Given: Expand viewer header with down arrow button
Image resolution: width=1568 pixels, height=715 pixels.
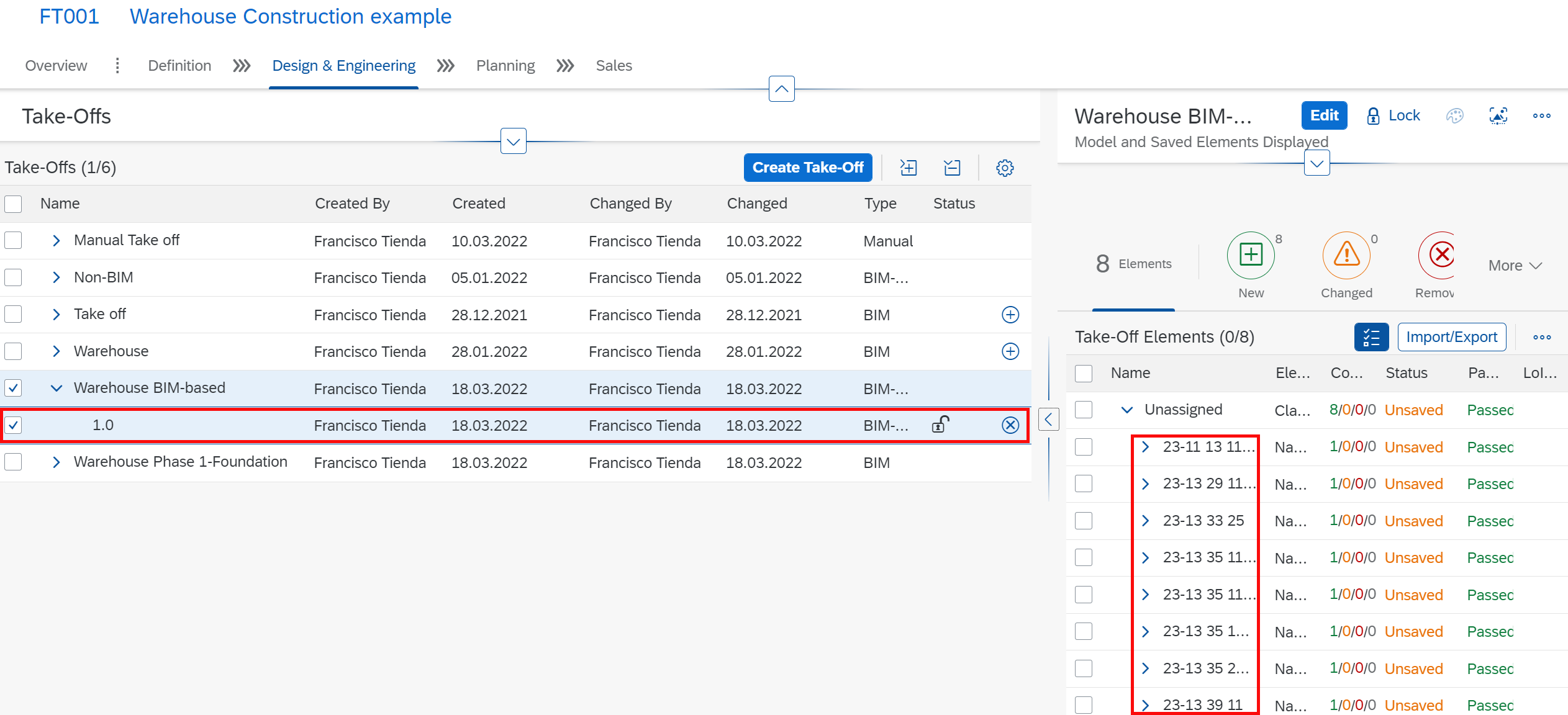Looking at the screenshot, I should (x=1317, y=163).
